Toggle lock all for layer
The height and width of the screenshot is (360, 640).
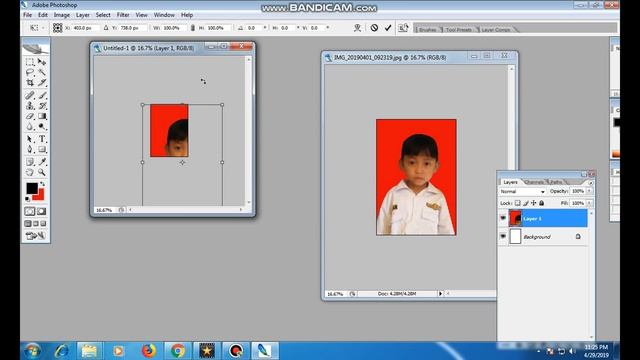tap(542, 203)
